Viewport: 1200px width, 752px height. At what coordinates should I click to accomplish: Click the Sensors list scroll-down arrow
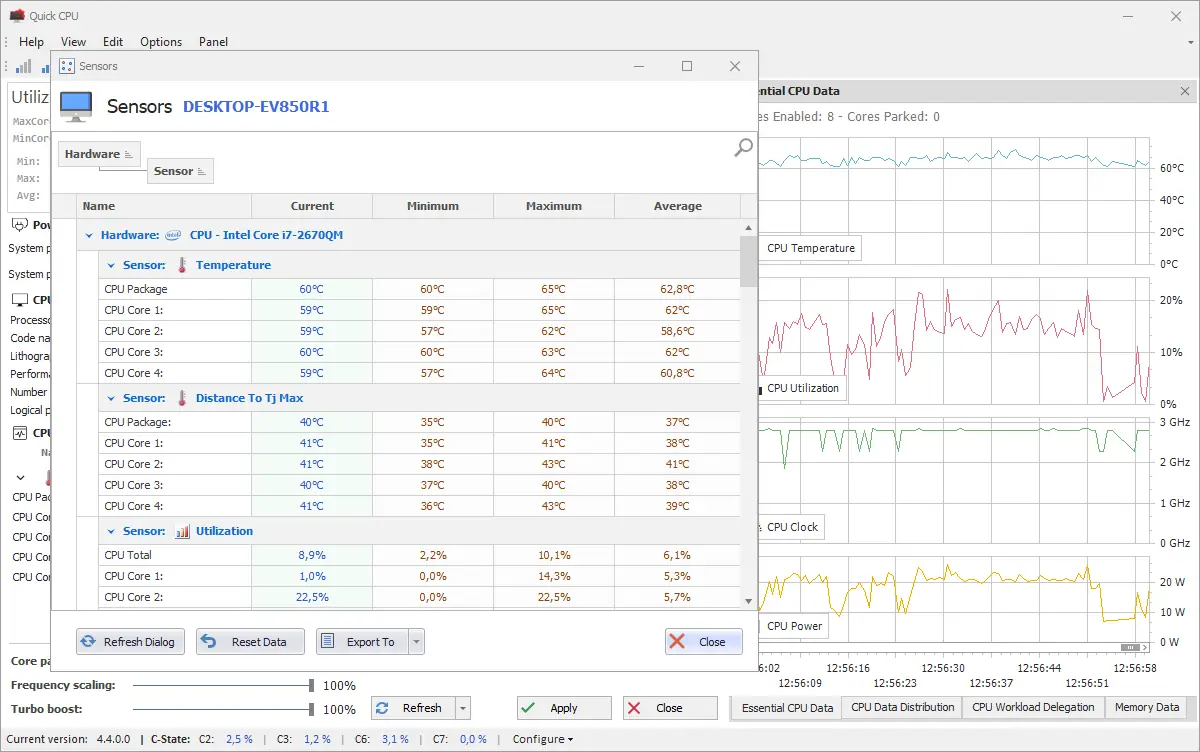click(748, 601)
